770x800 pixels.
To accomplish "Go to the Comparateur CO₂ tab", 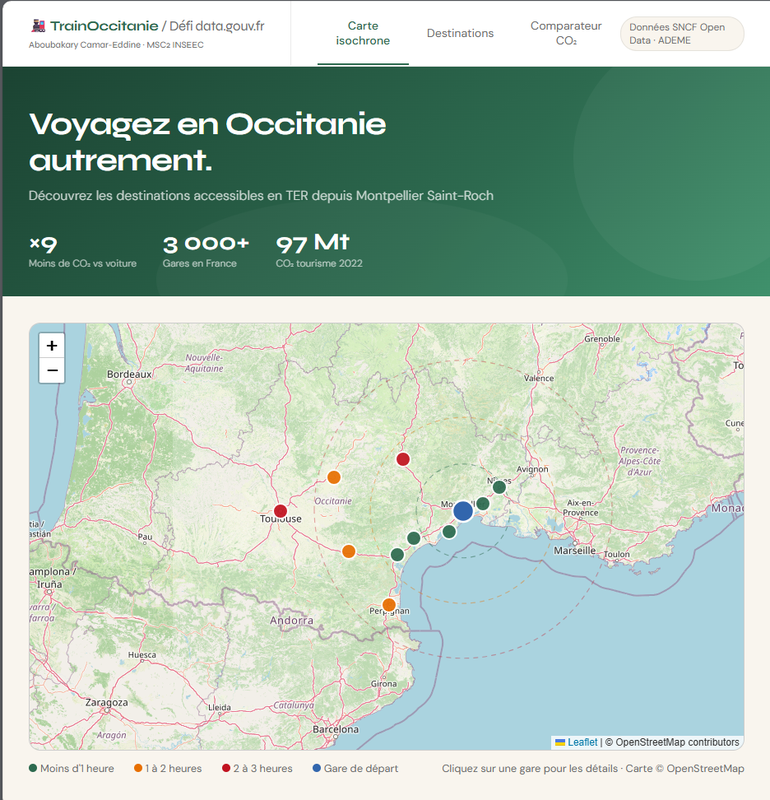I will 566,34.
